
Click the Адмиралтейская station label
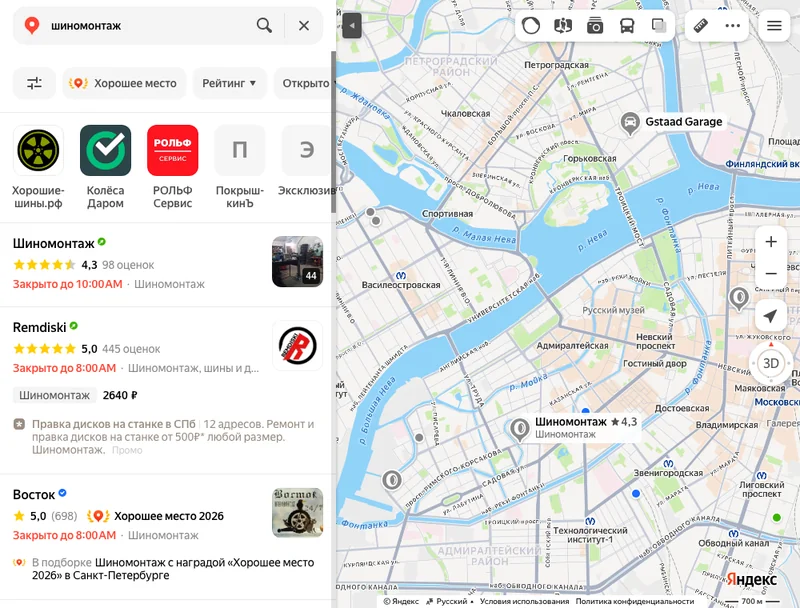point(572,345)
